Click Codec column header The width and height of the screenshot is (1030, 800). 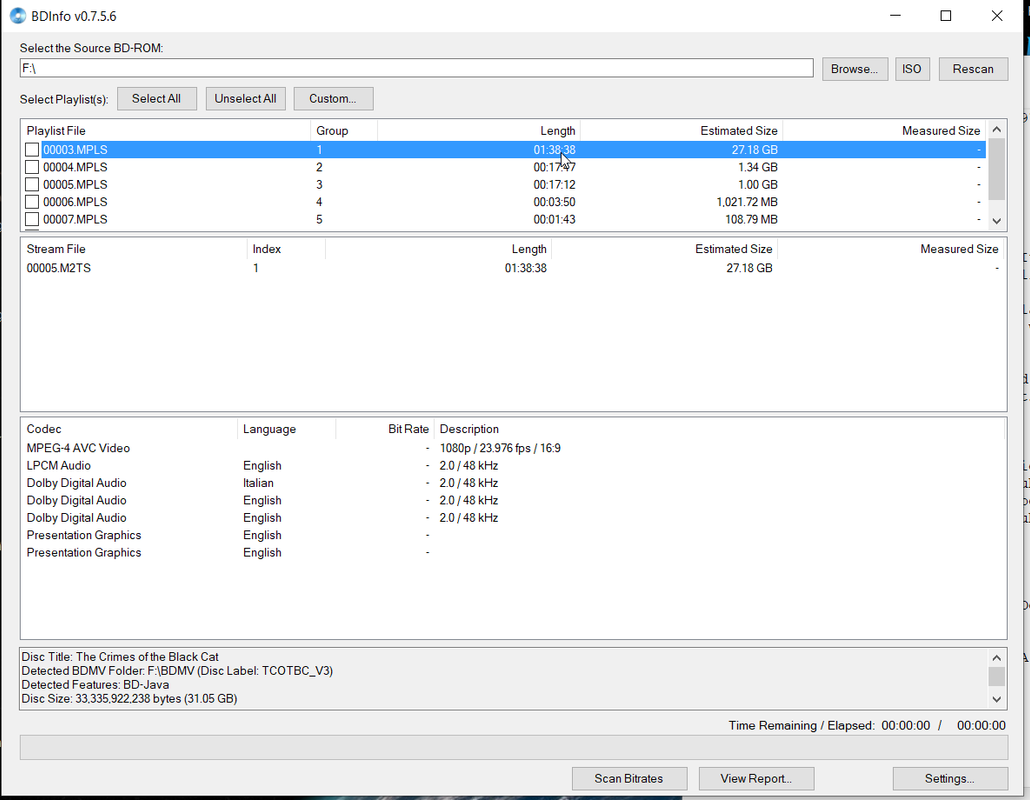[129, 429]
